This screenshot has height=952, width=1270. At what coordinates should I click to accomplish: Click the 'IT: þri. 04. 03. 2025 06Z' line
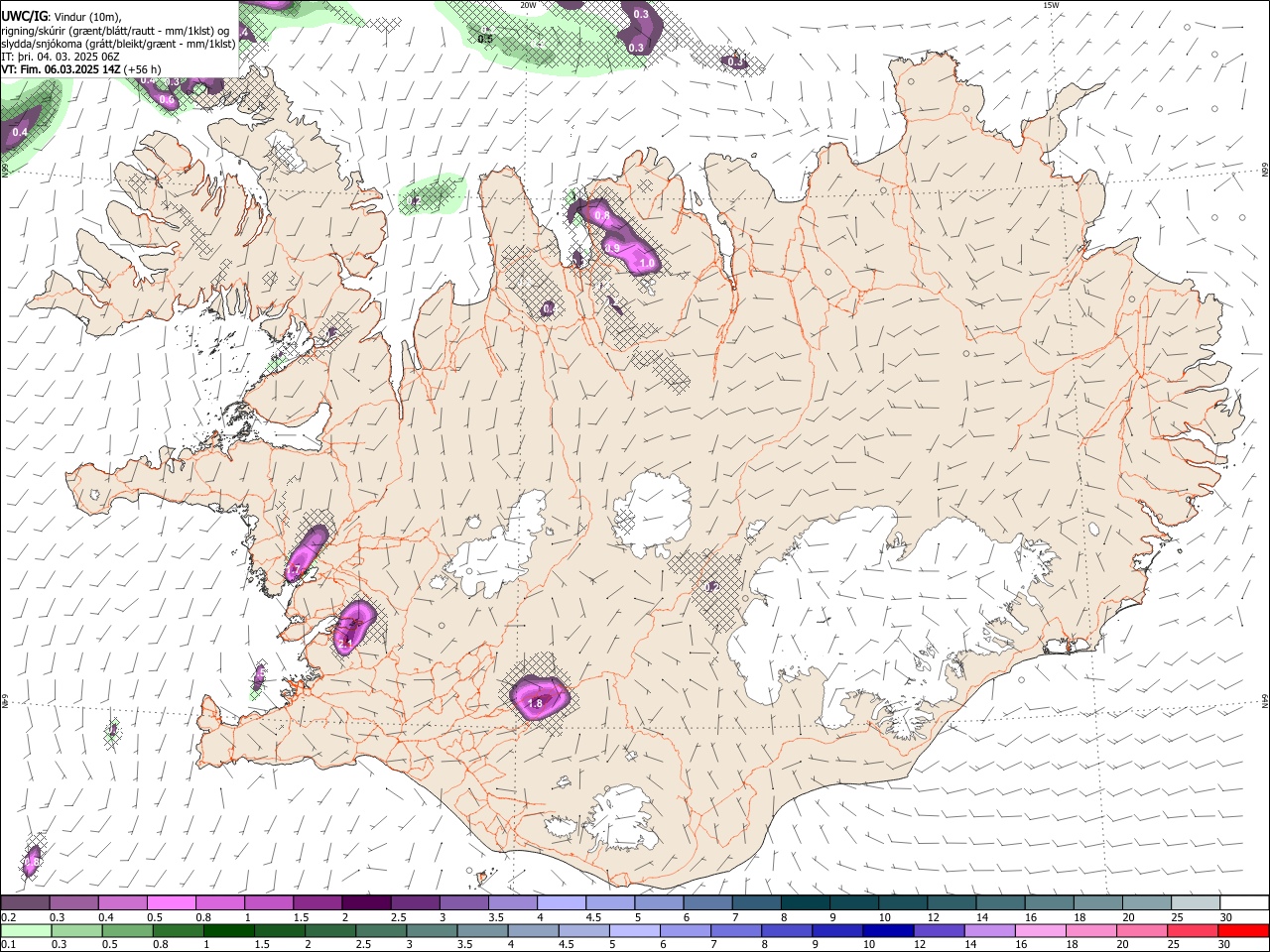click(x=61, y=57)
